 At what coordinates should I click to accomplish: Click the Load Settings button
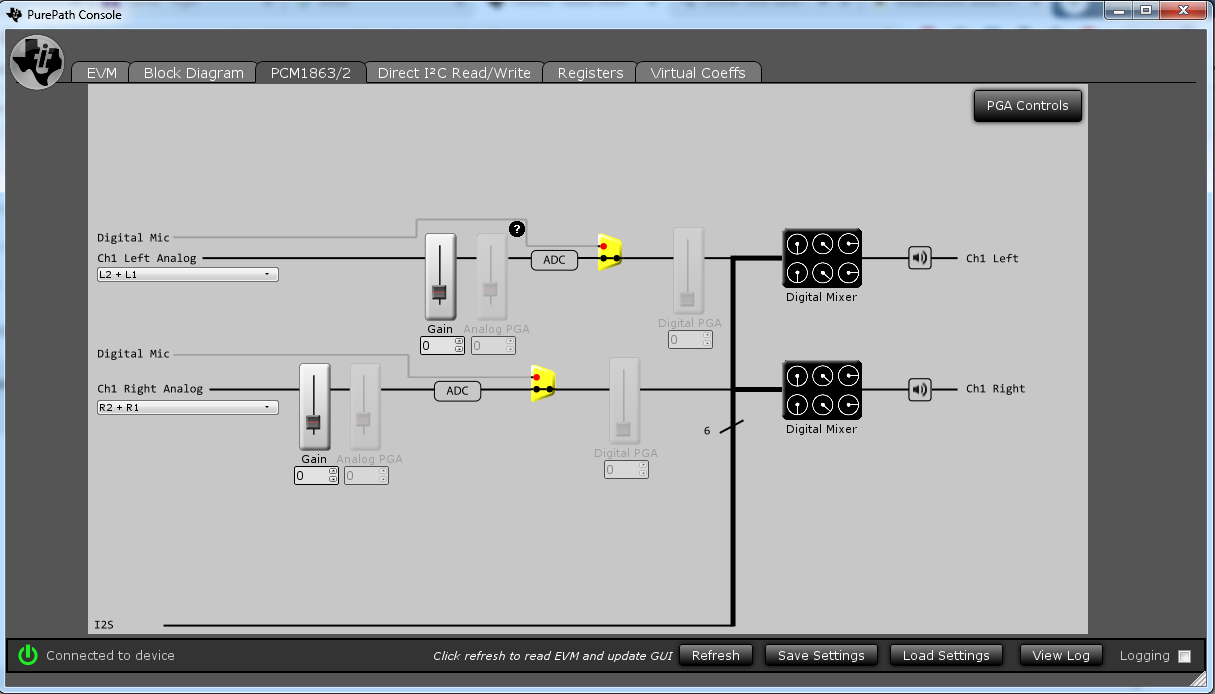946,656
